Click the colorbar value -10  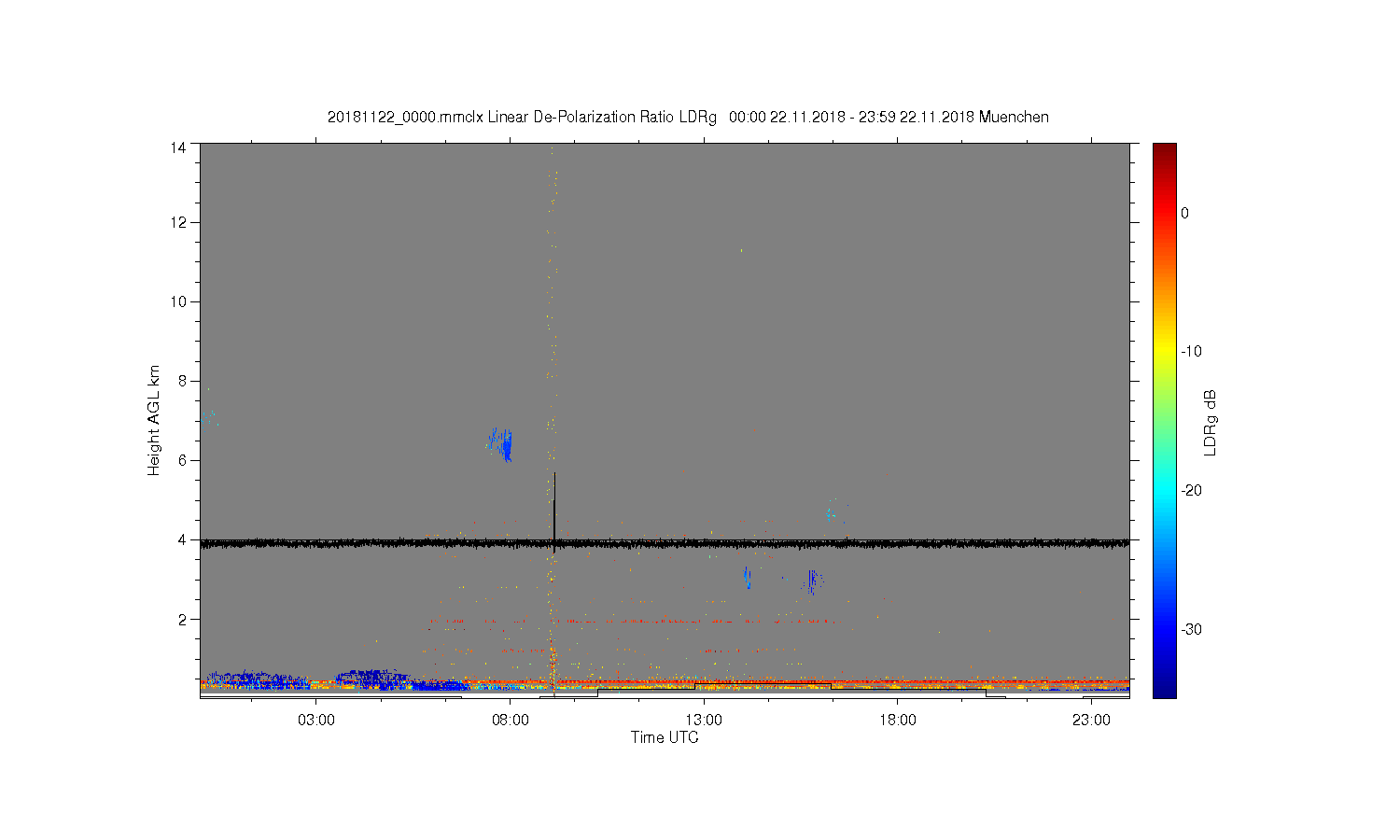point(1191,352)
